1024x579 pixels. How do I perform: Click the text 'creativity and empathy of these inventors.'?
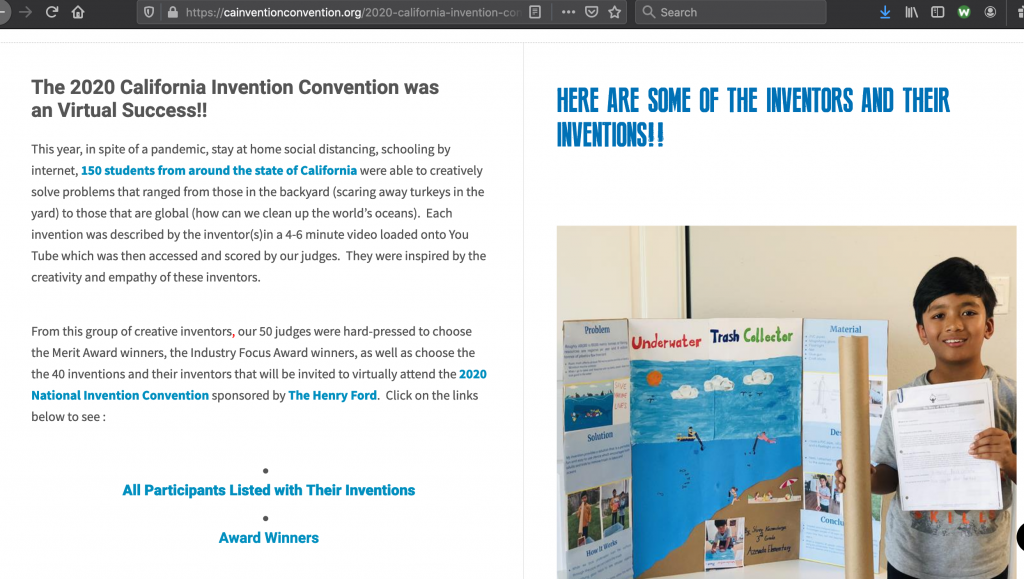click(x=146, y=277)
